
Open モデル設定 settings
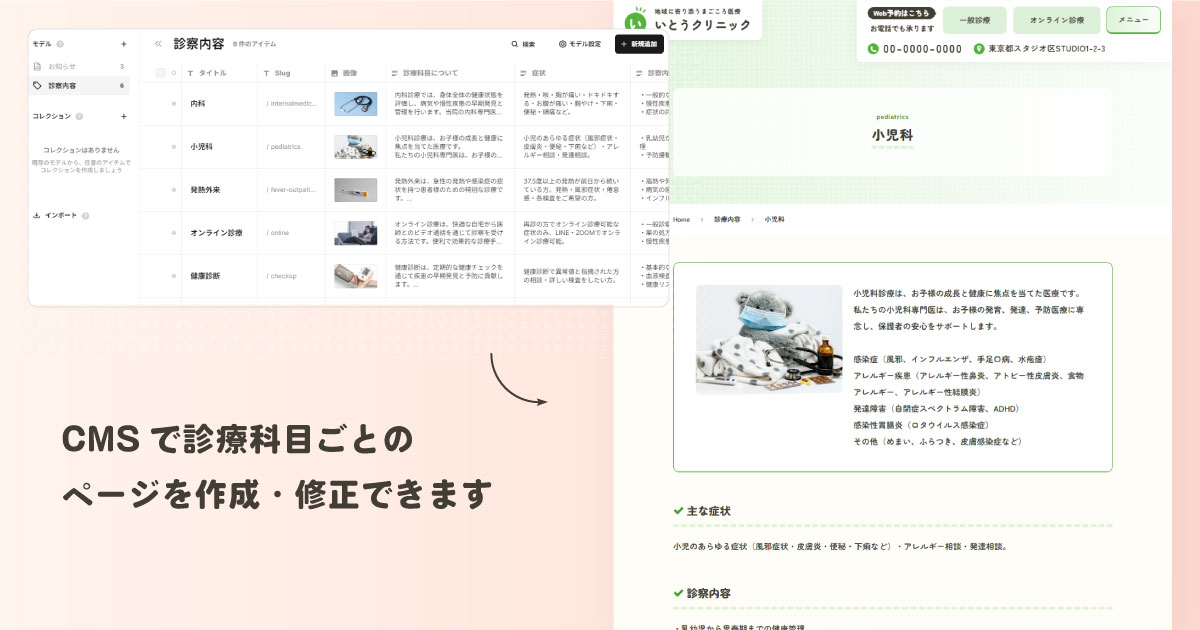580,44
